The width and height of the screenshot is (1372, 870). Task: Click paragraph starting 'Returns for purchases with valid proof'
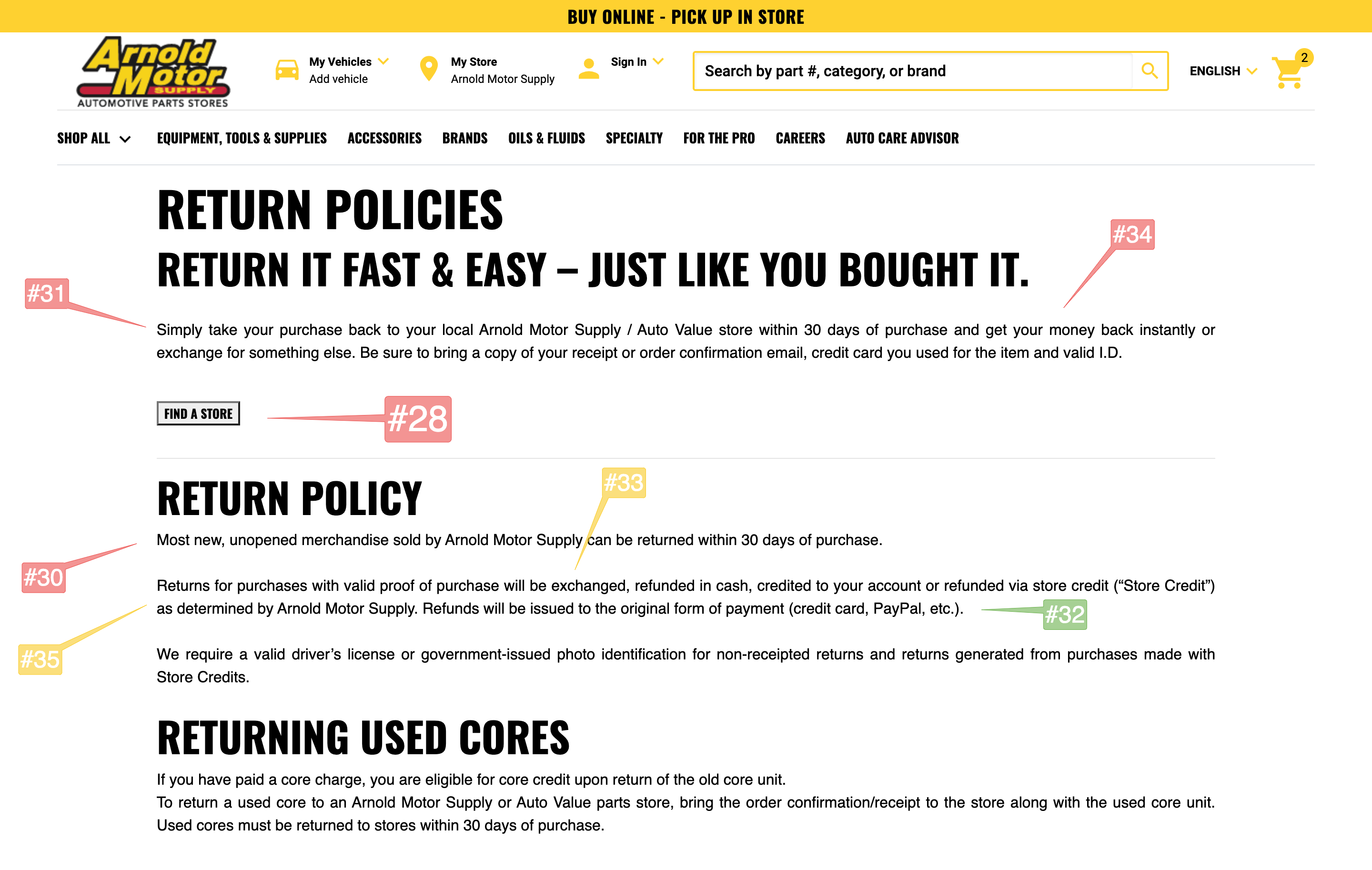[x=686, y=597]
